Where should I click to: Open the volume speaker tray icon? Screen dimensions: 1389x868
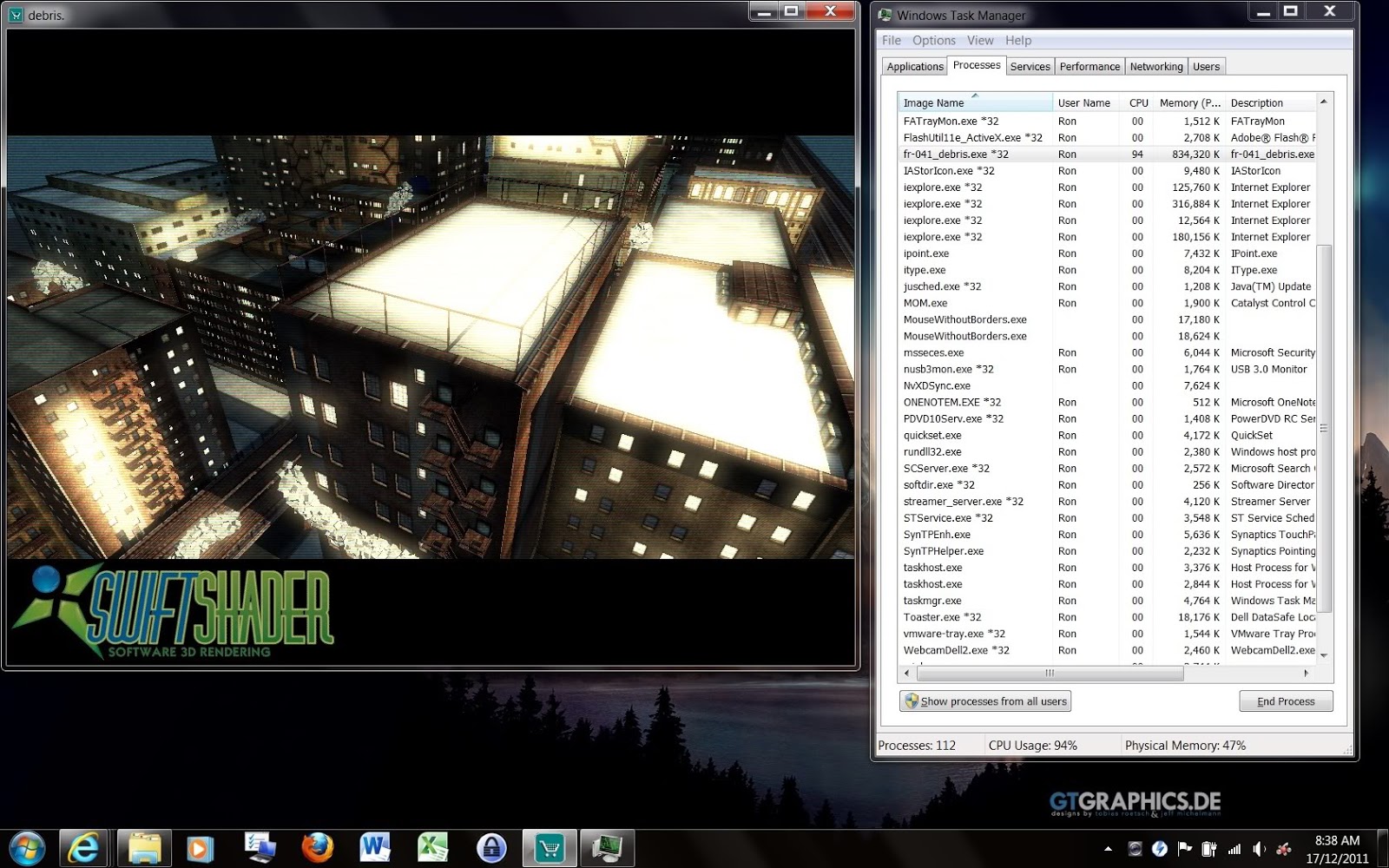pos(1259,849)
